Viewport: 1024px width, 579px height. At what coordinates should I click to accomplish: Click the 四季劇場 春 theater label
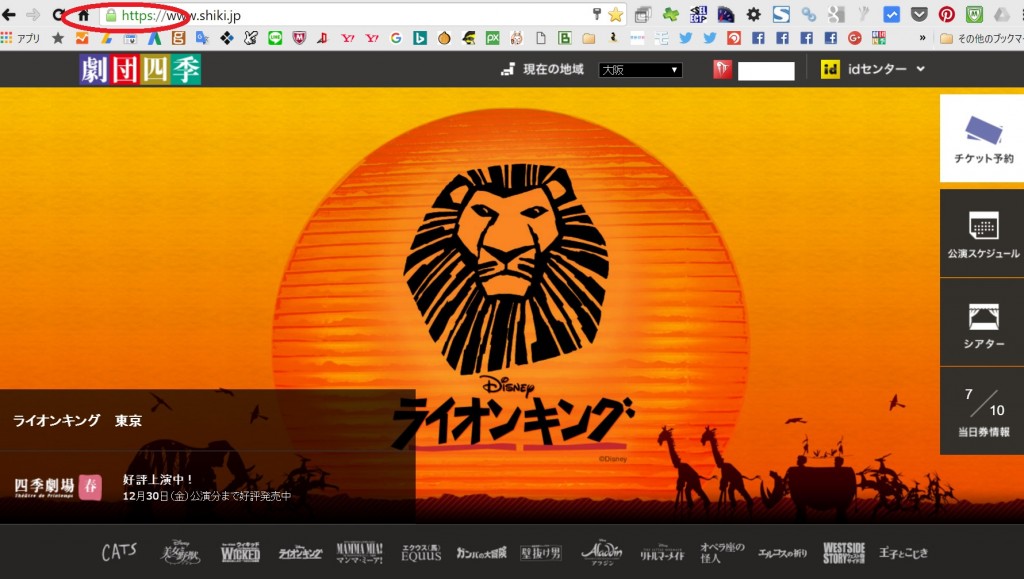(58, 487)
